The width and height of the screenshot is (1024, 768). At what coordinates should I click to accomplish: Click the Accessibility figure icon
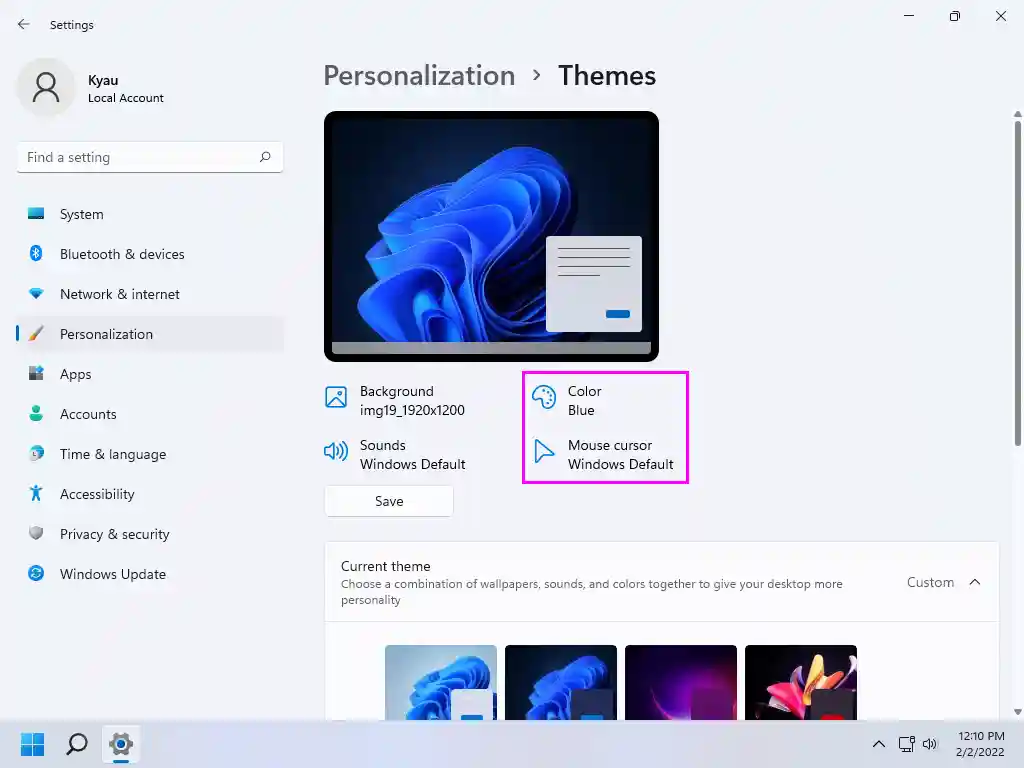coord(36,493)
